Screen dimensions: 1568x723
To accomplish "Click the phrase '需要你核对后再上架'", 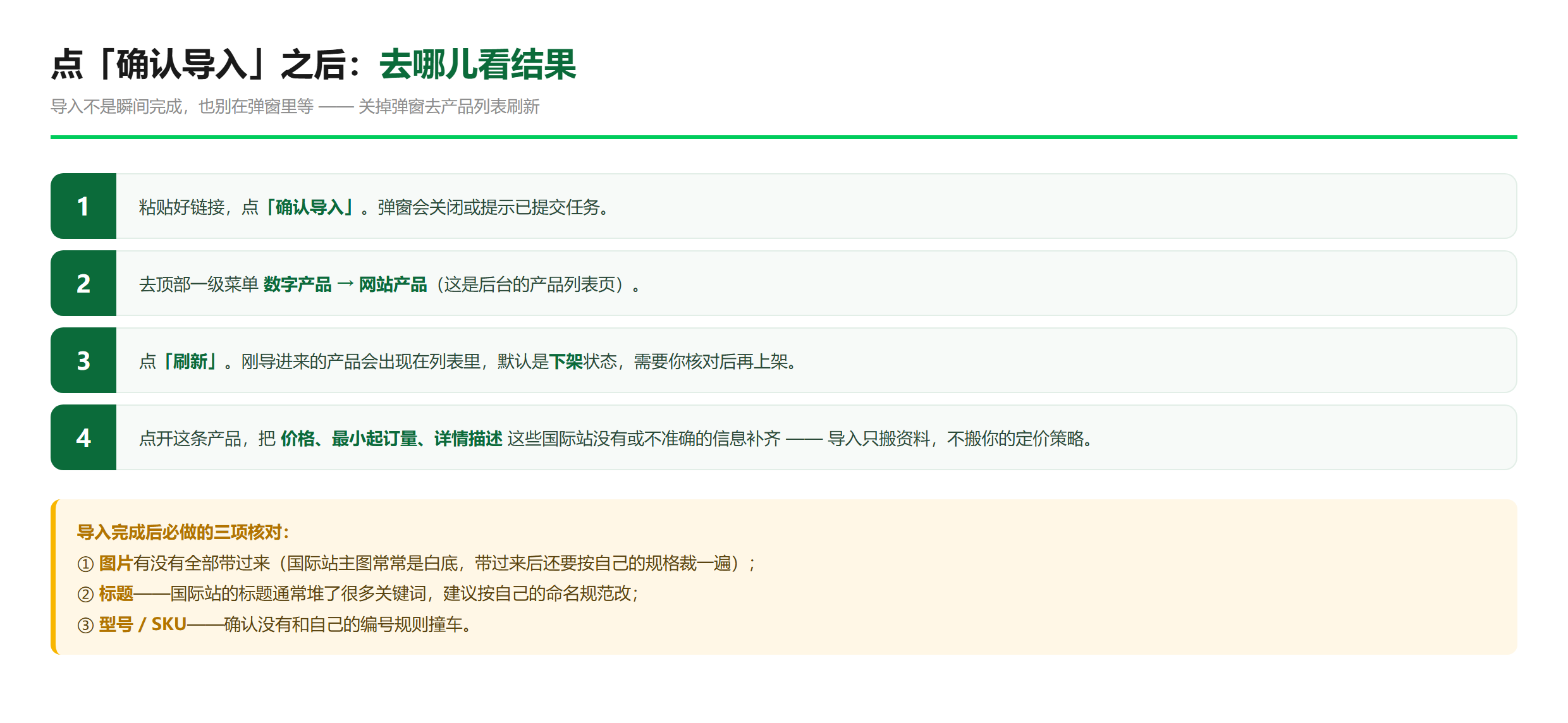I will click(x=711, y=361).
